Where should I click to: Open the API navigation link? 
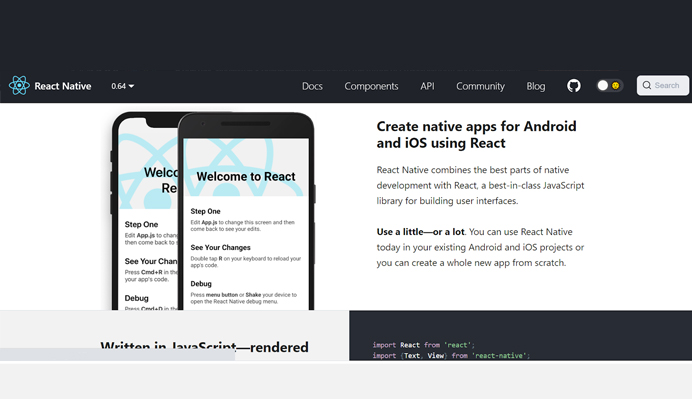(x=427, y=86)
